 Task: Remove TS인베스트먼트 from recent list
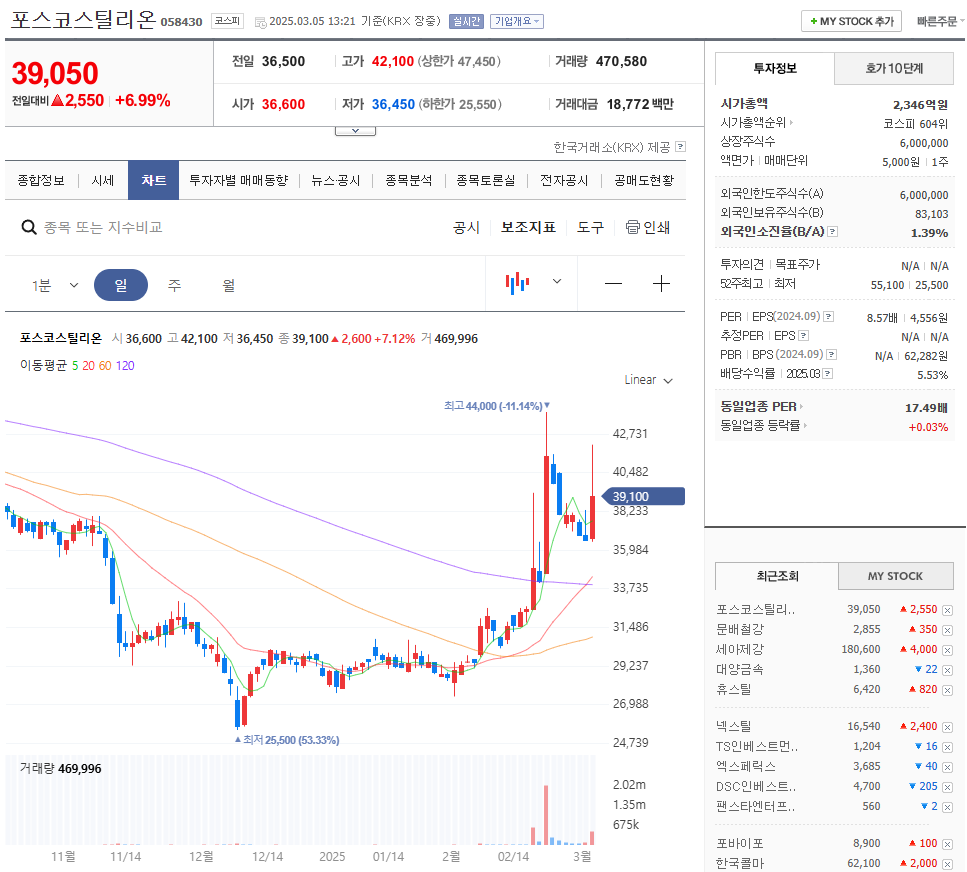[x=947, y=747]
